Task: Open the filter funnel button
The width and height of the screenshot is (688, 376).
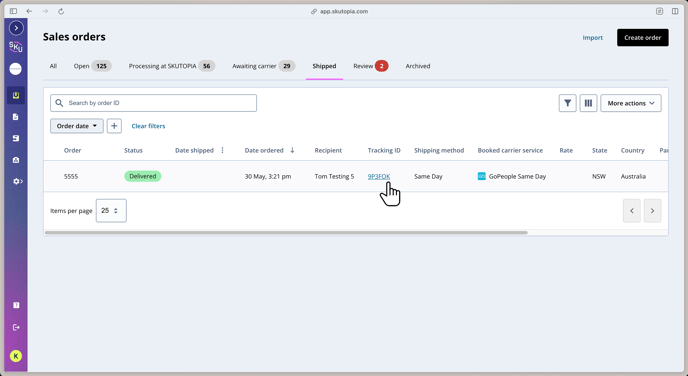Action: [567, 103]
